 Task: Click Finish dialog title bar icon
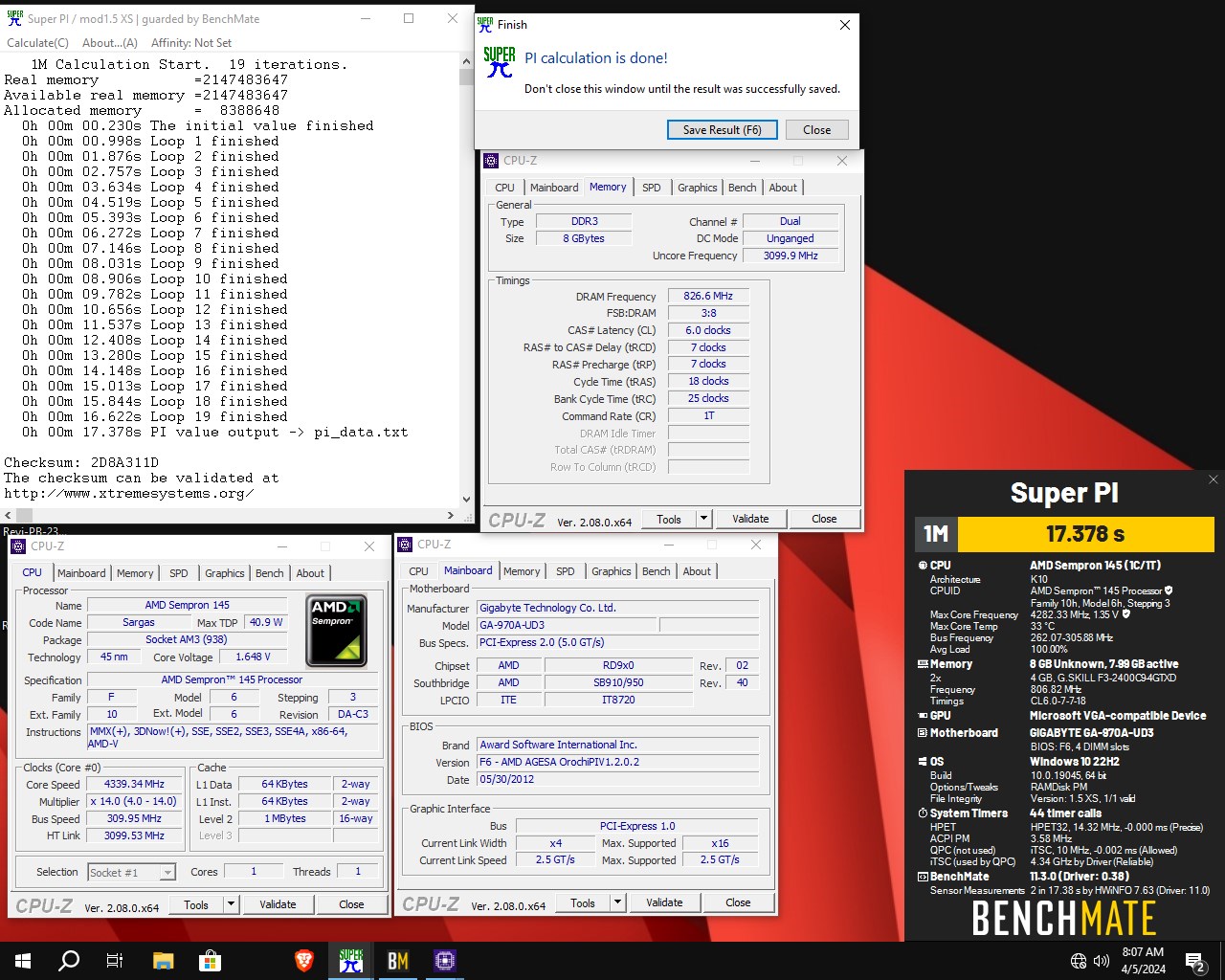pyautogui.click(x=485, y=25)
